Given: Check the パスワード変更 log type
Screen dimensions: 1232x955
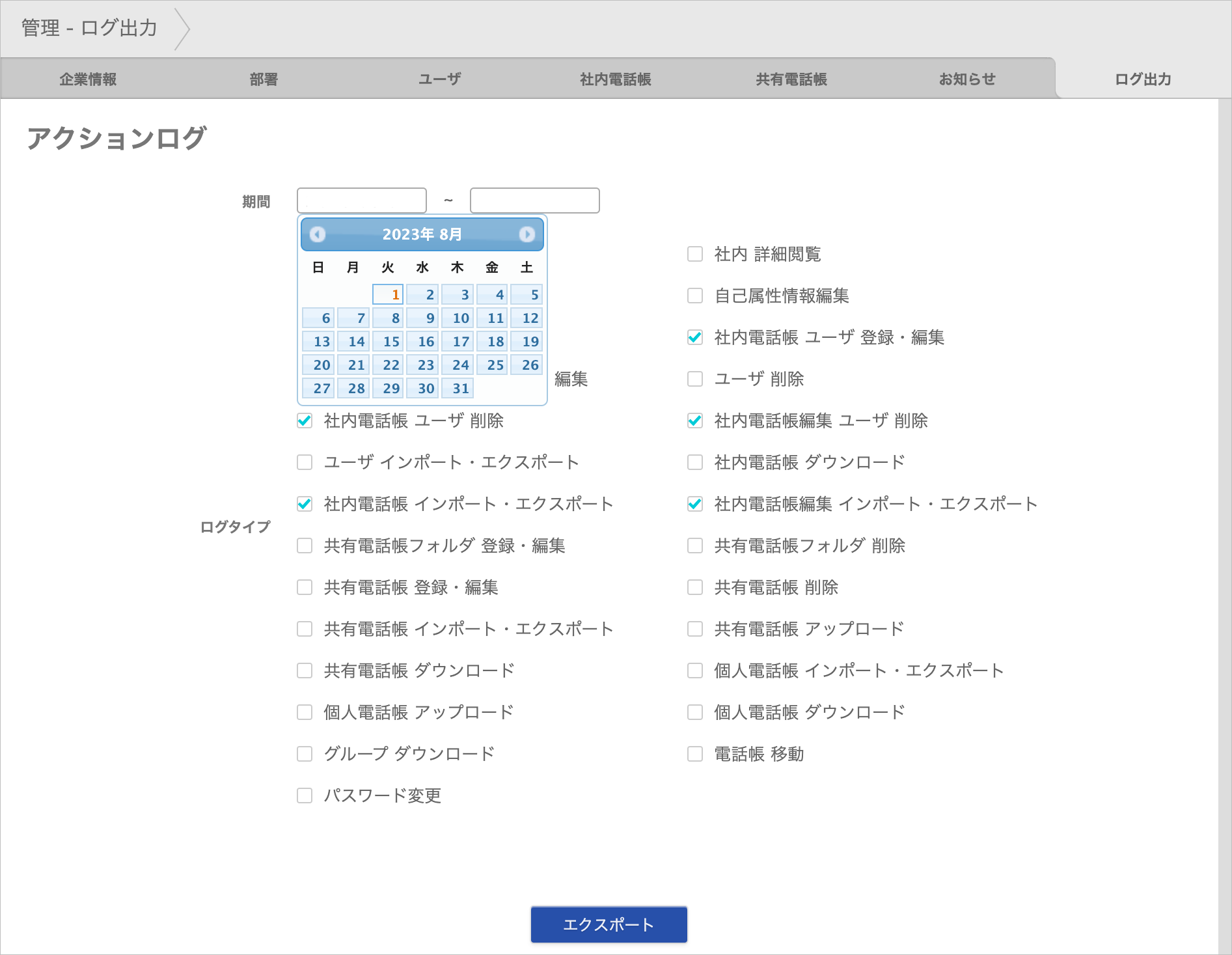Looking at the screenshot, I should point(305,796).
